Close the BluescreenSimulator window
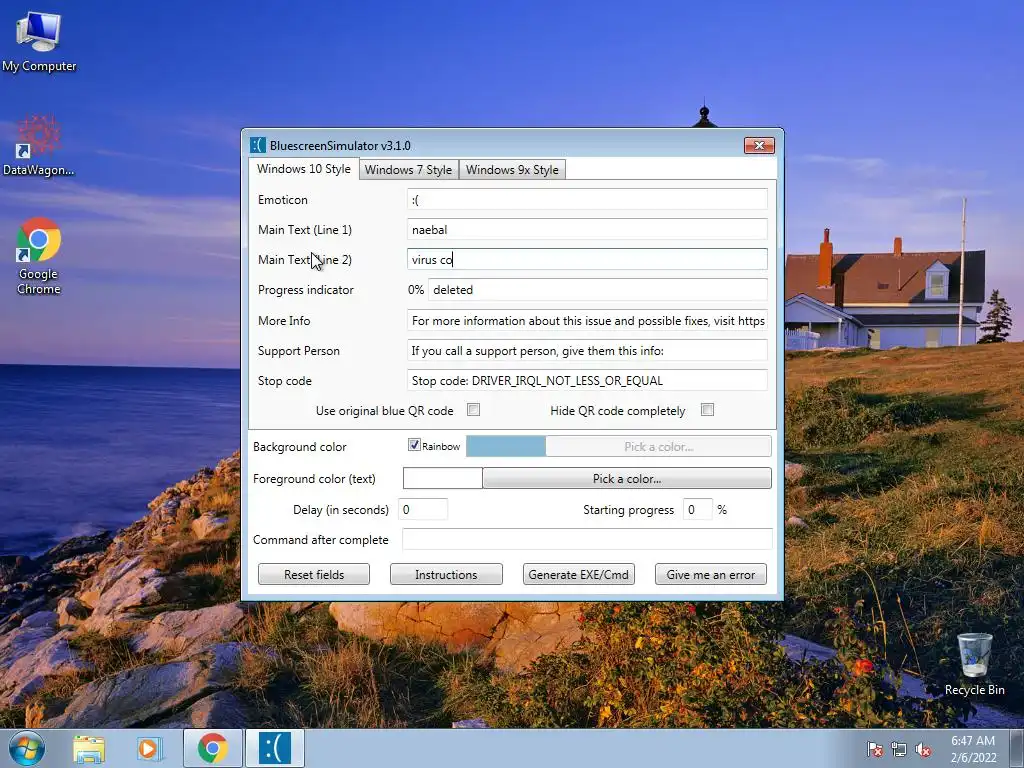 (x=760, y=145)
